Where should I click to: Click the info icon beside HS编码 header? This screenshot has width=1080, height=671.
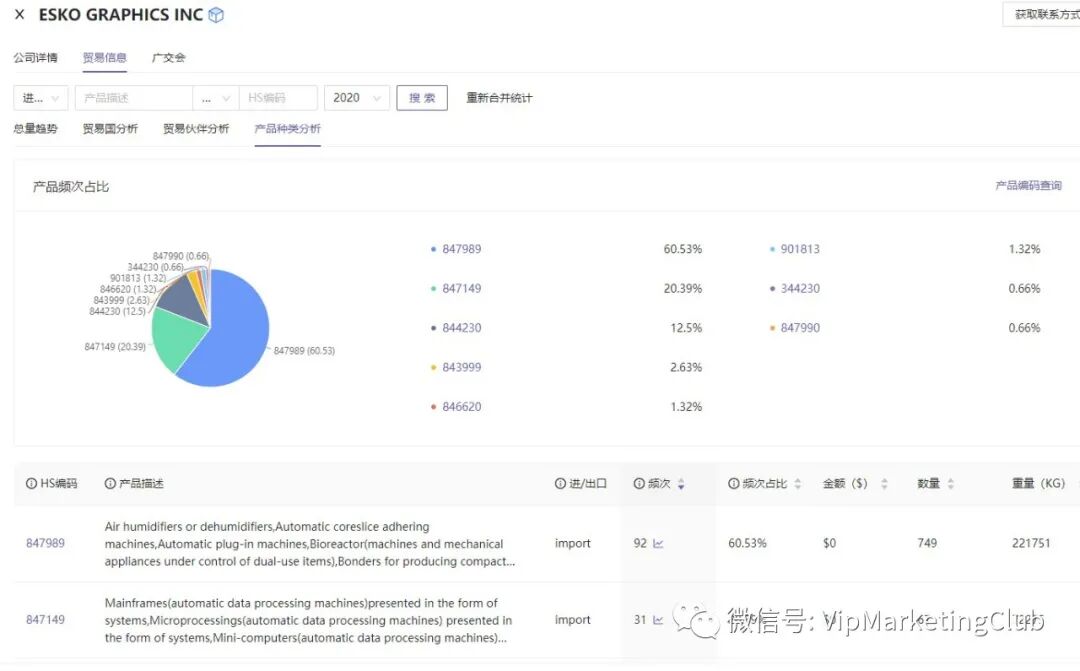click(31, 484)
